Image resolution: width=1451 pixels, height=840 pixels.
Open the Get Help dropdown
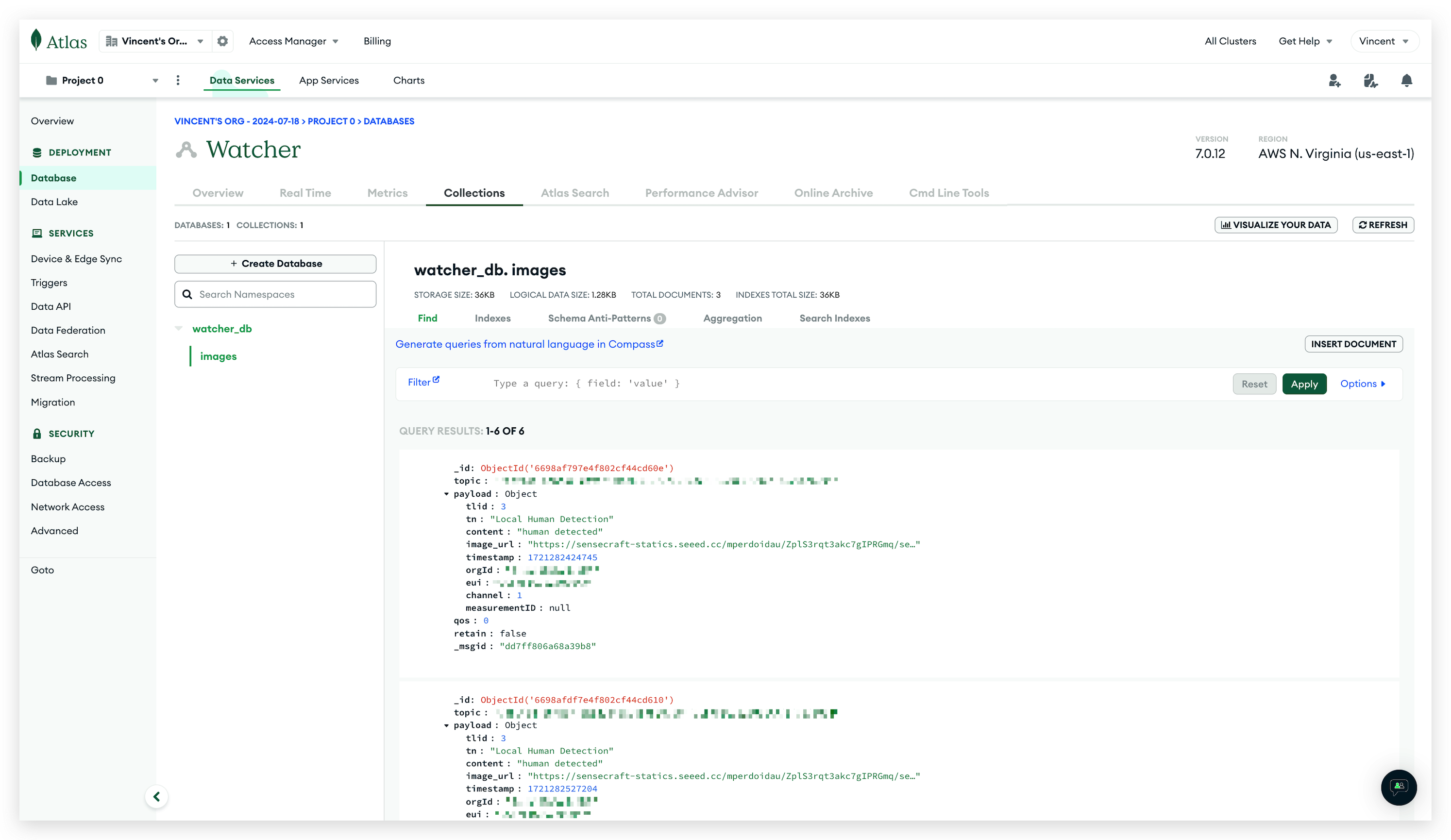1305,41
